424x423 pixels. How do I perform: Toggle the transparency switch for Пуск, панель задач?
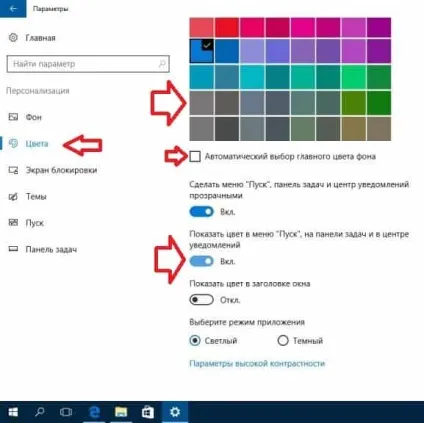pyautogui.click(x=201, y=212)
